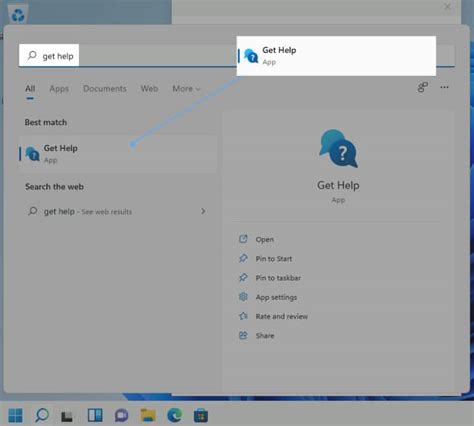Click the magnifier icon beside web result
474x426 pixels.
[x=33, y=211]
